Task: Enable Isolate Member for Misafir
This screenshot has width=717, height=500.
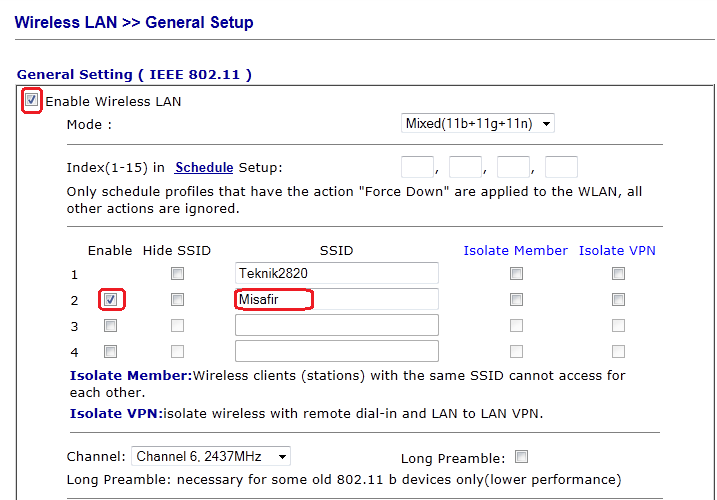Action: tap(516, 300)
